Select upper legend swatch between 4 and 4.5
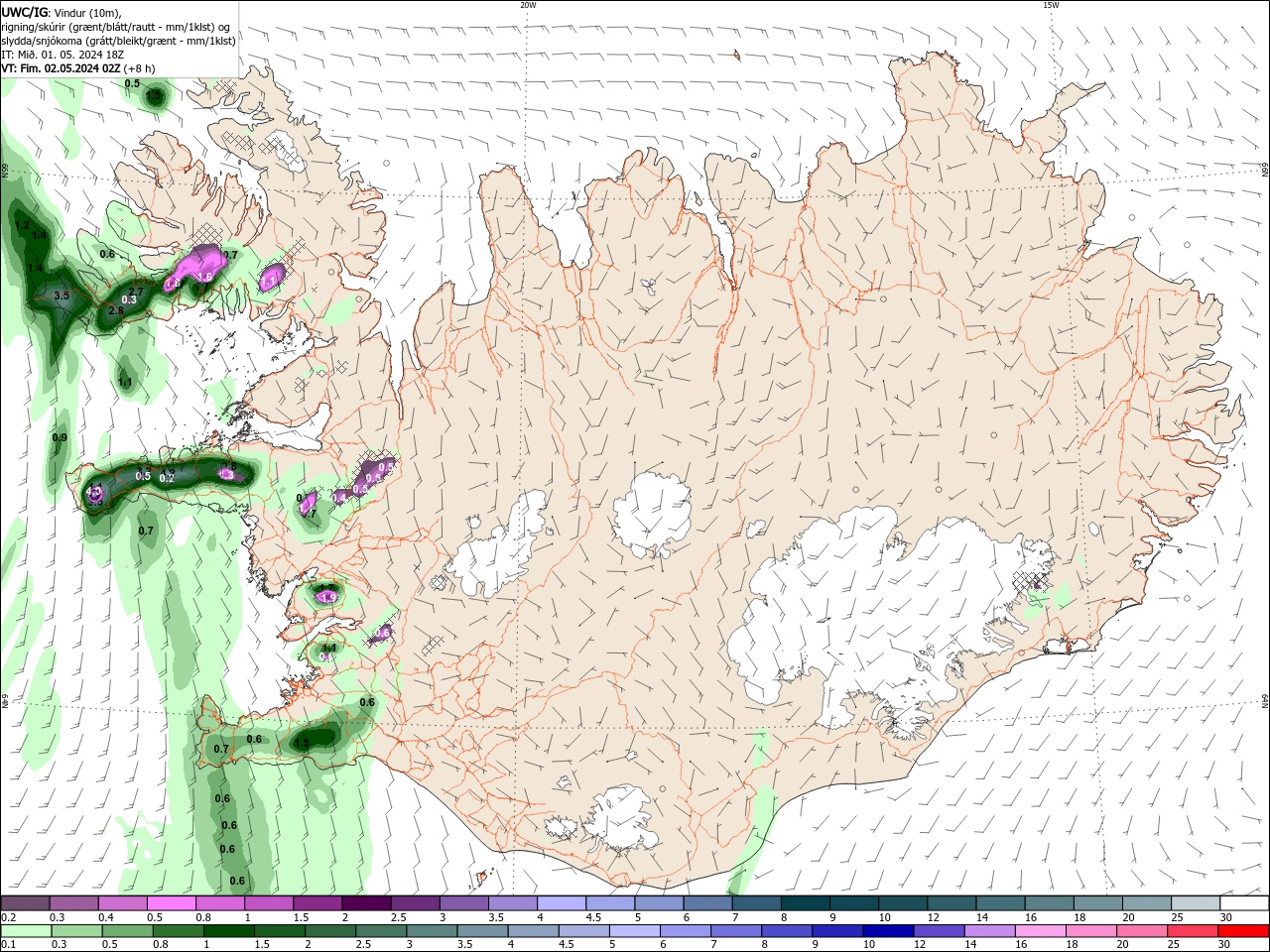 click(561, 903)
